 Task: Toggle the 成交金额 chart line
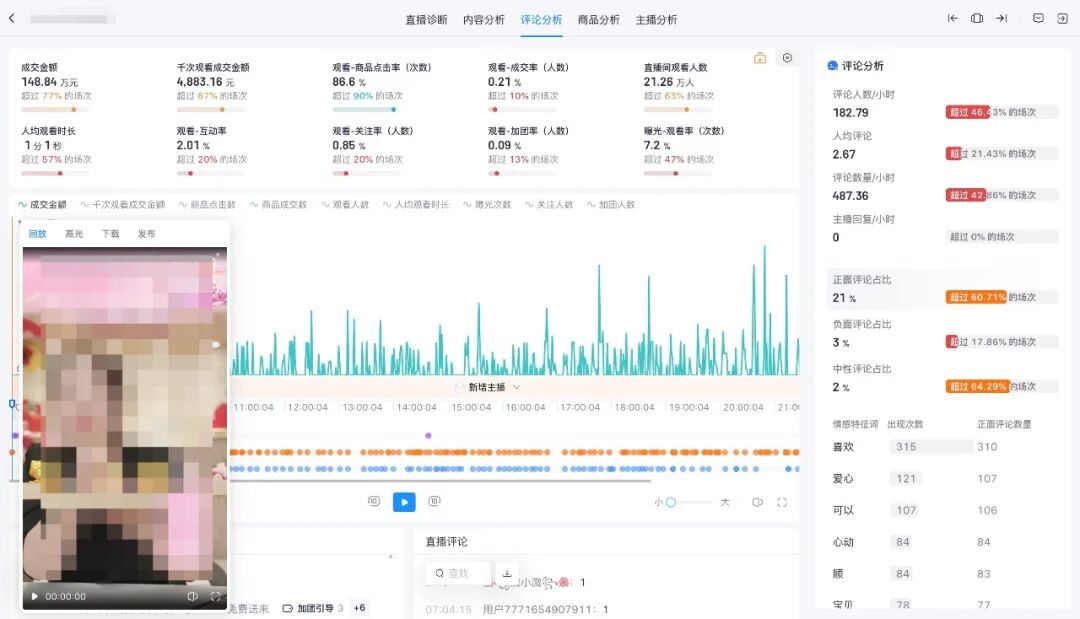pyautogui.click(x=42, y=204)
